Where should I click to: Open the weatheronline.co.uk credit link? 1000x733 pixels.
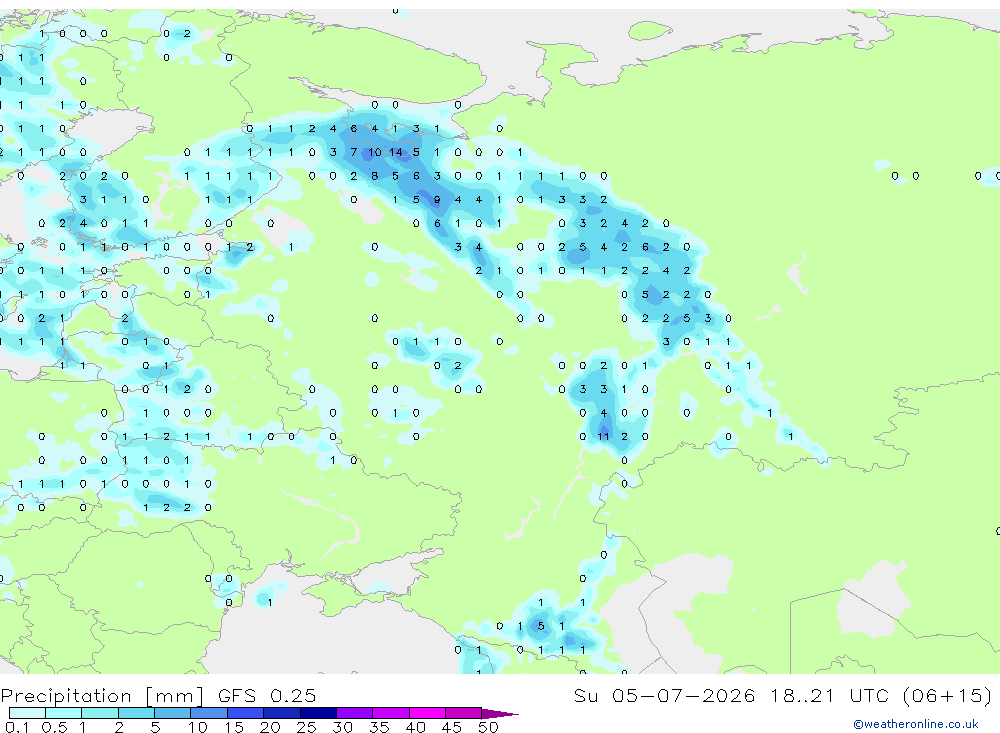coord(916,724)
